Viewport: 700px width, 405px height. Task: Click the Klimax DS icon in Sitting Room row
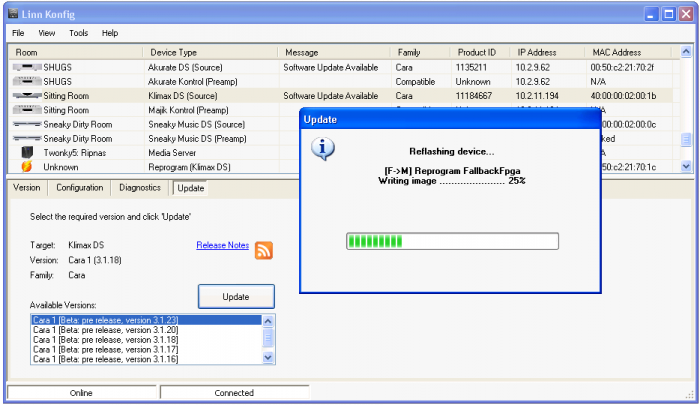click(27, 96)
